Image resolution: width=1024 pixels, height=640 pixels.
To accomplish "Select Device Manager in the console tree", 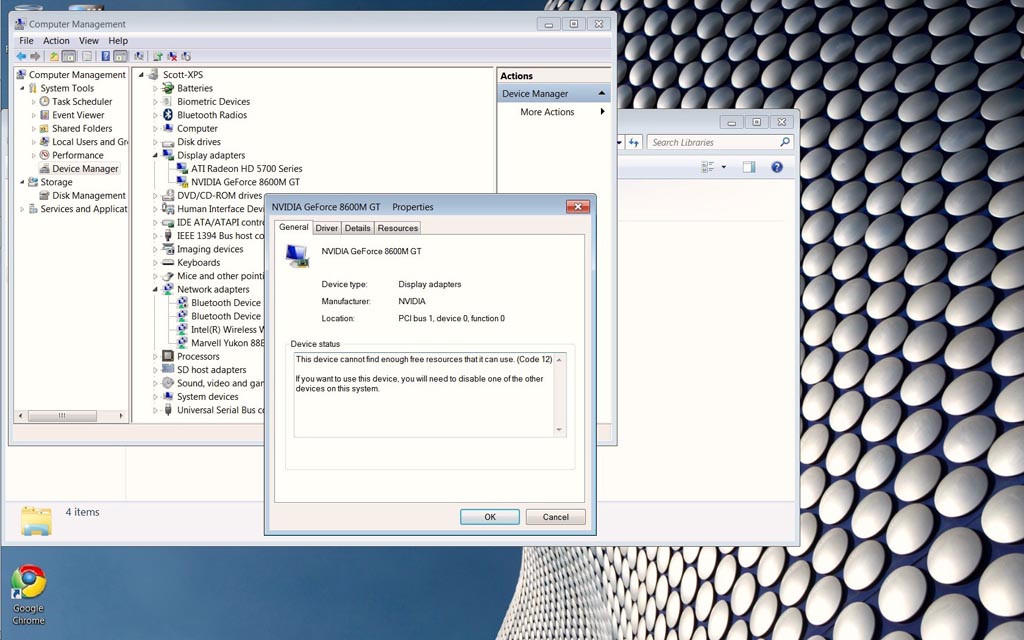I will tap(85, 168).
